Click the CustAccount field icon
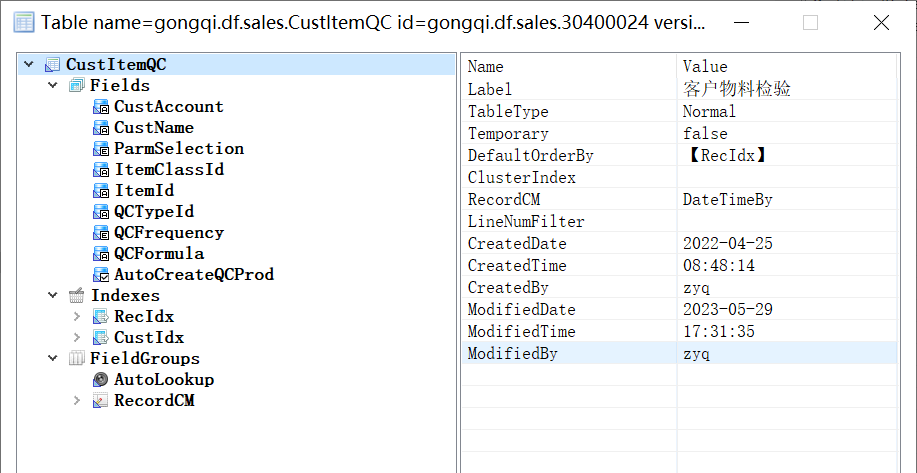Image resolution: width=917 pixels, height=473 pixels. [x=101, y=106]
